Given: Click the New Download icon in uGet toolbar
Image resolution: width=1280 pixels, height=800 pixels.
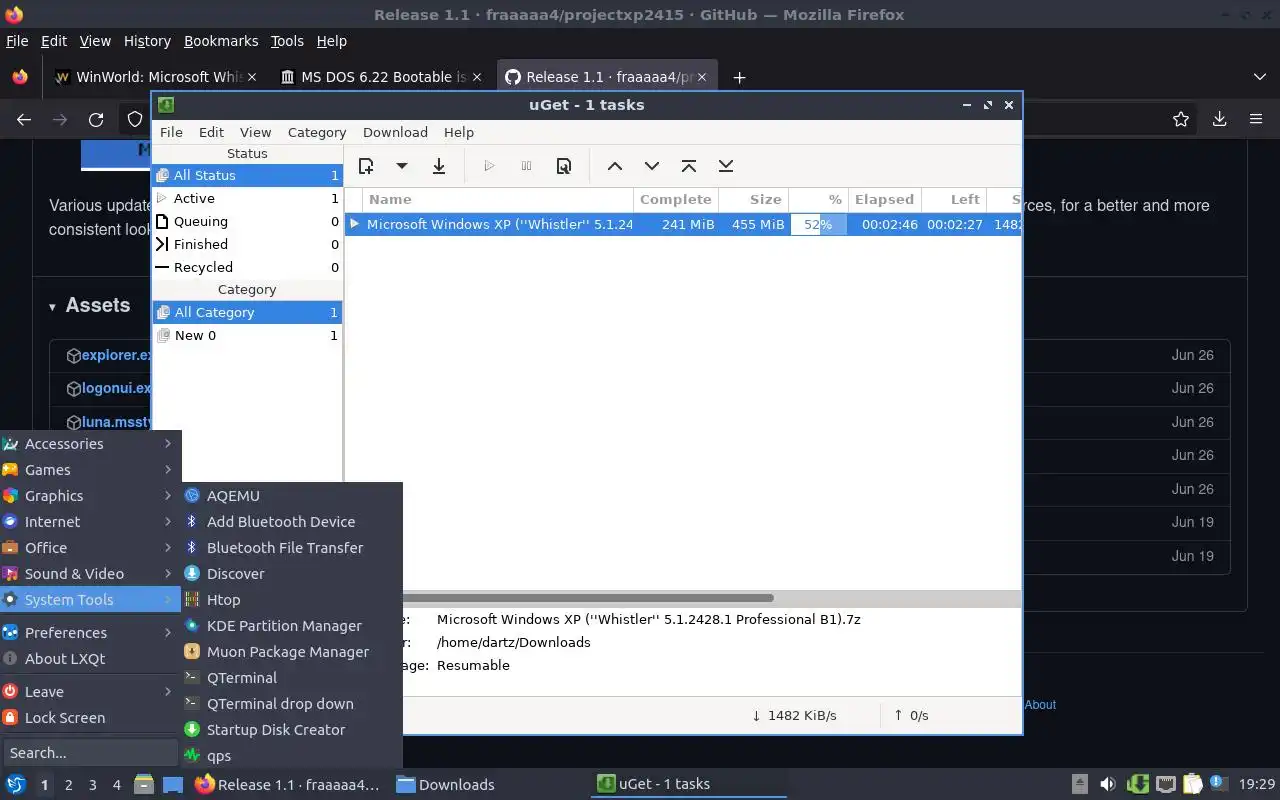Looking at the screenshot, I should click(x=366, y=166).
